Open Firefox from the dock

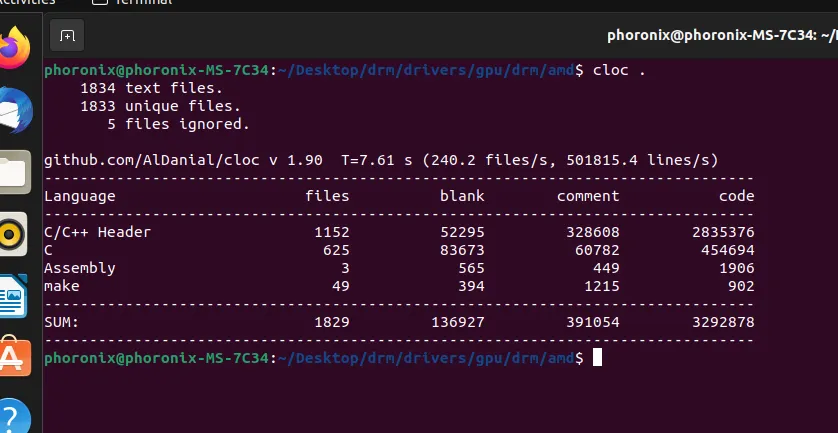point(15,47)
